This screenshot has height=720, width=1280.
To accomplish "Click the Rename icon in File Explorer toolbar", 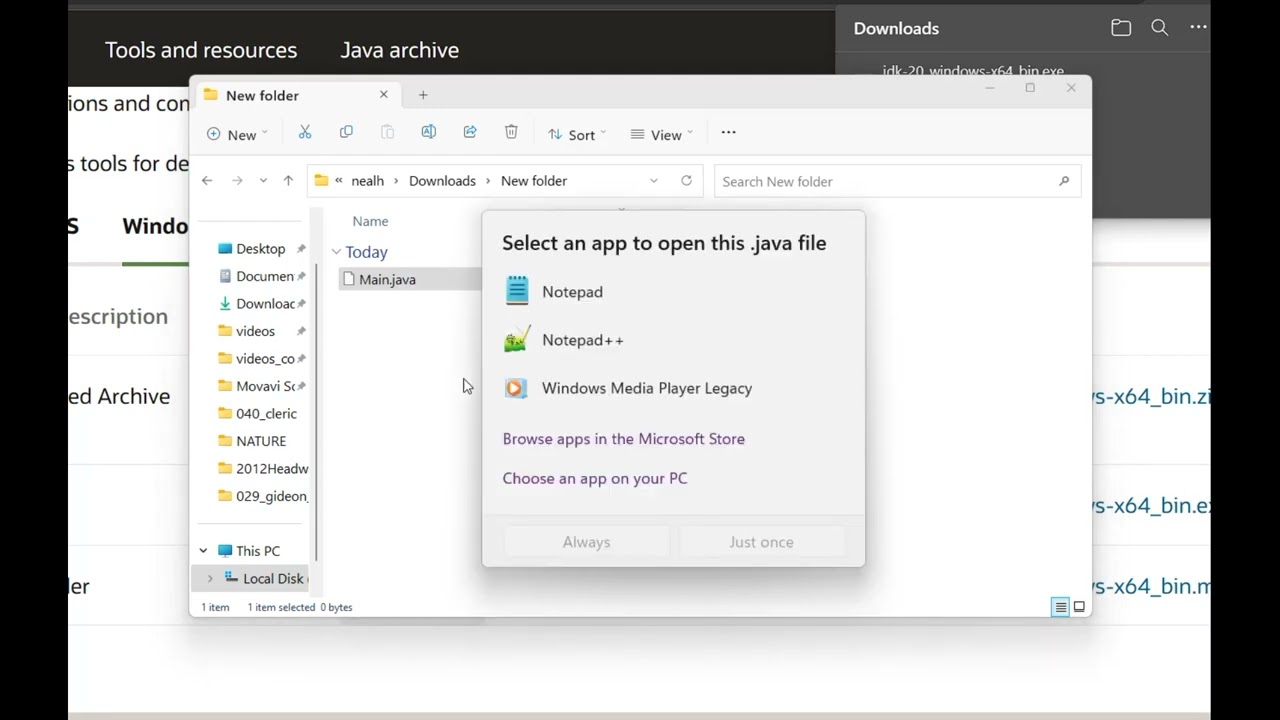I will (x=428, y=133).
